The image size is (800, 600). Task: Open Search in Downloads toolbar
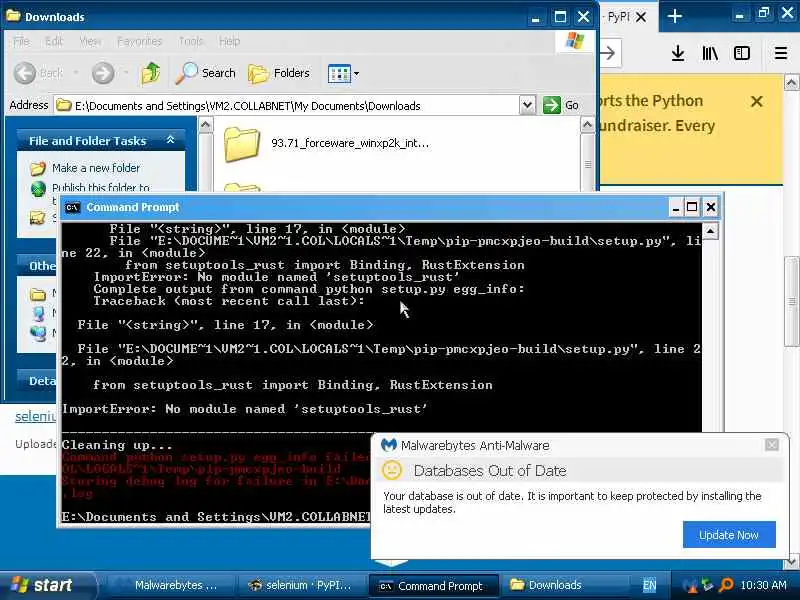(206, 73)
